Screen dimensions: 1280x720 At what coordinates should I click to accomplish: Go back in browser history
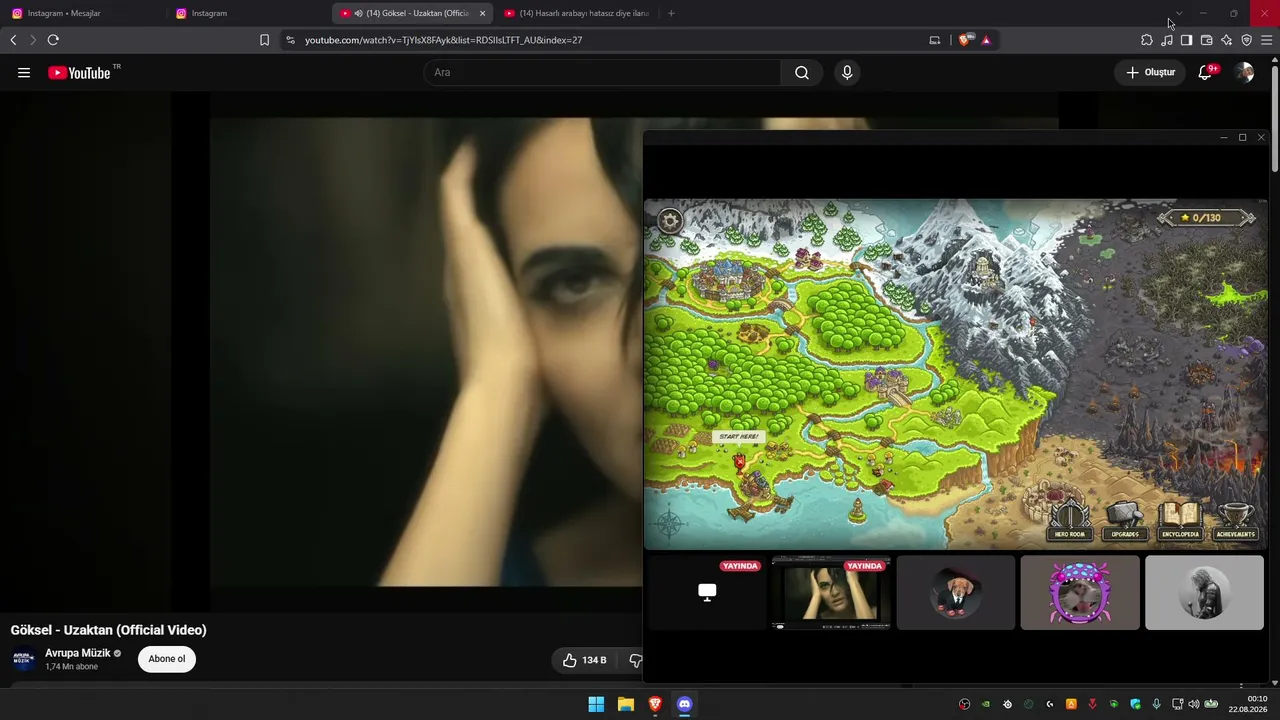pos(13,40)
